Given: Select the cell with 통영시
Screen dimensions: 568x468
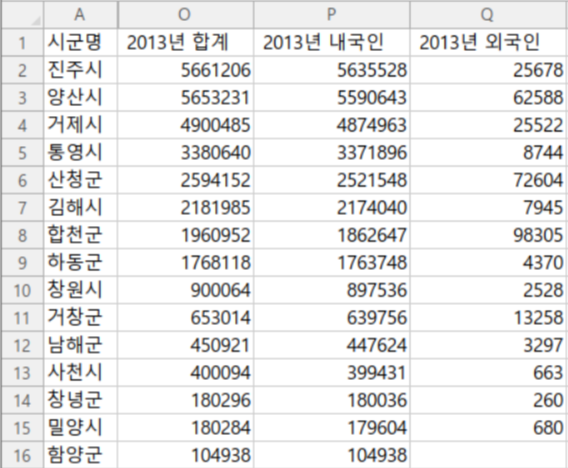Looking at the screenshot, I should click(x=80, y=153).
